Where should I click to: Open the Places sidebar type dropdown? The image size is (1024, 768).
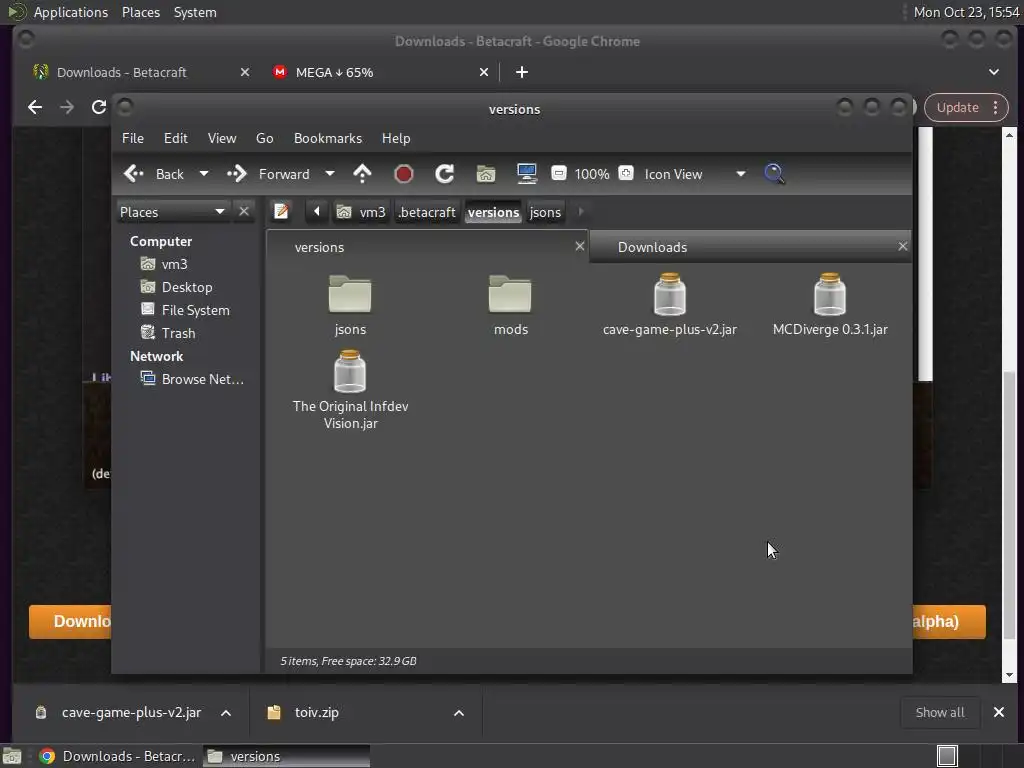173,212
